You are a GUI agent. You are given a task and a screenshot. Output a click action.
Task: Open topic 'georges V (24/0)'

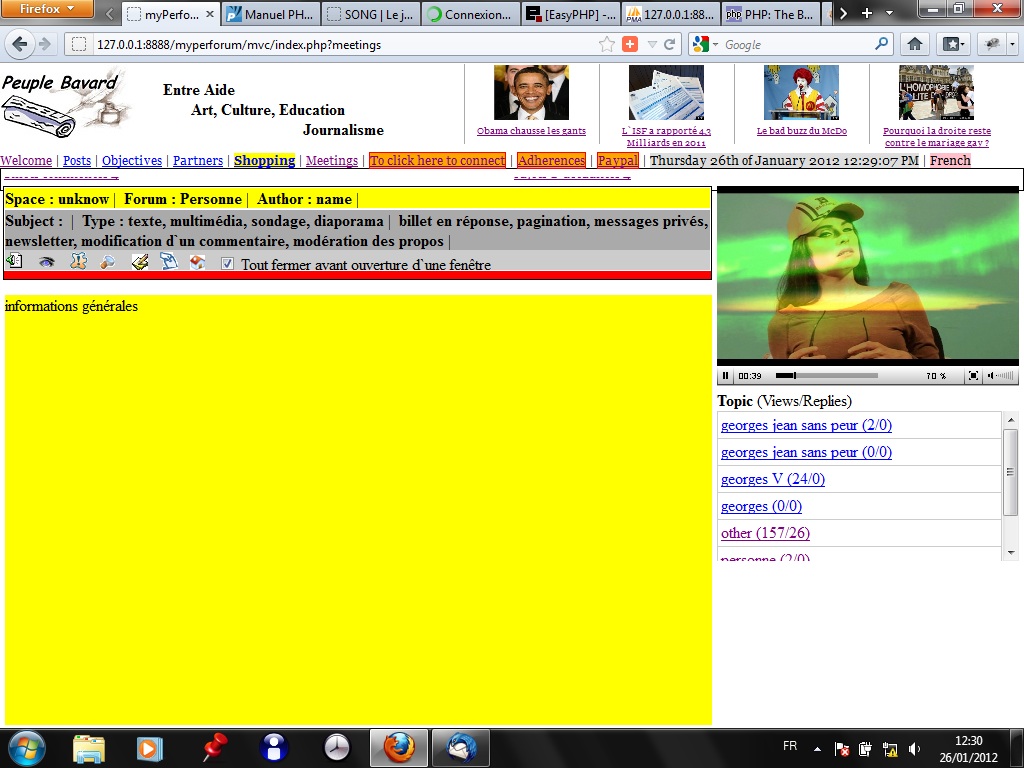773,479
